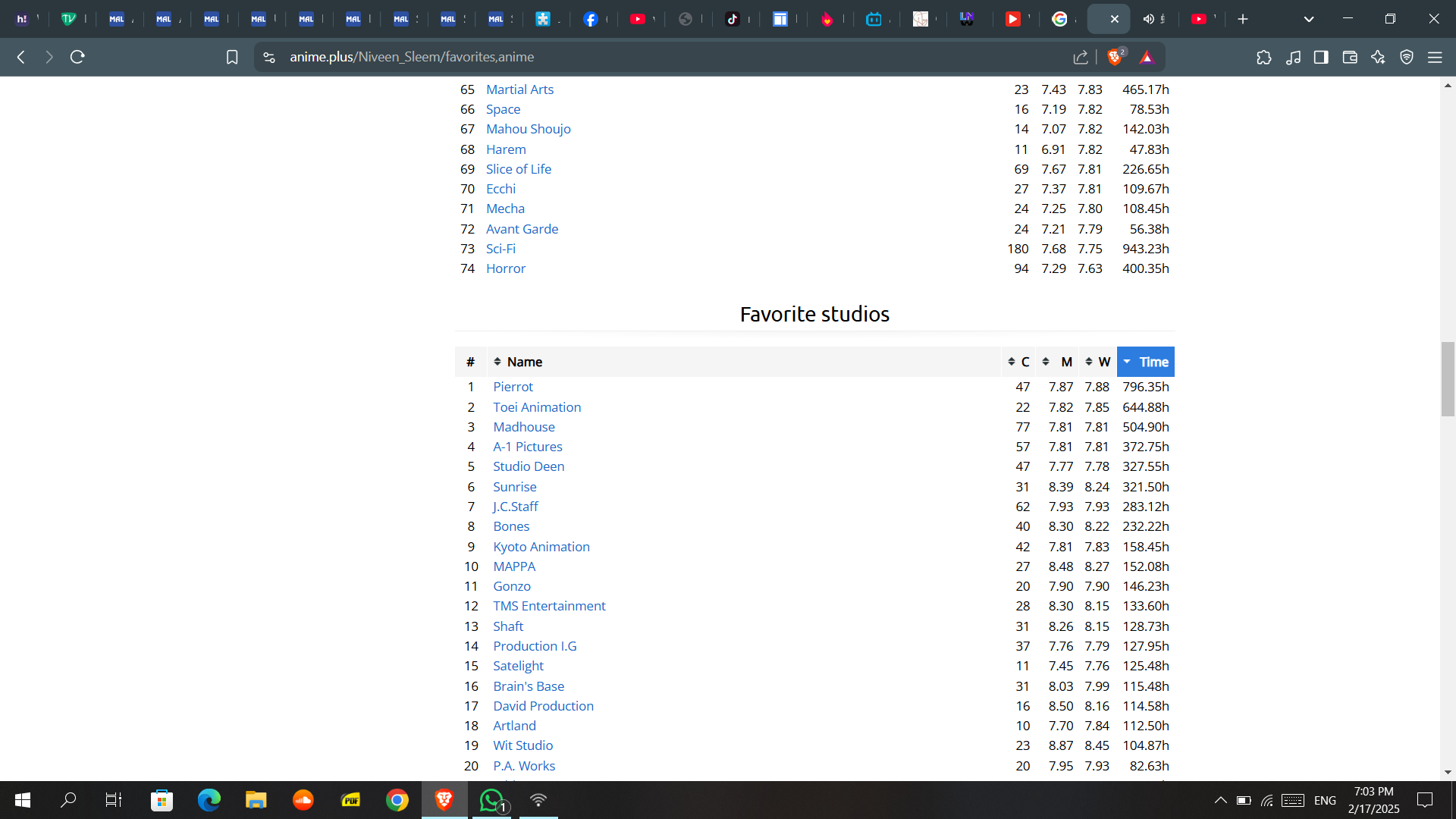Open the TMS Entertainment link
The height and width of the screenshot is (819, 1456).
point(549,606)
